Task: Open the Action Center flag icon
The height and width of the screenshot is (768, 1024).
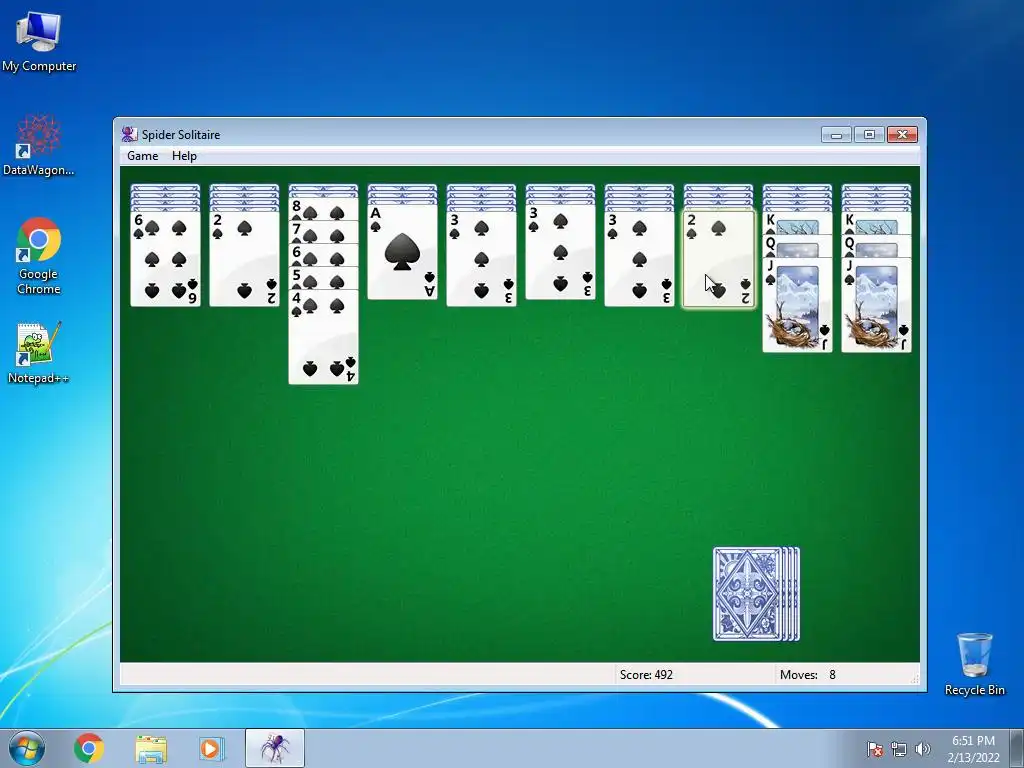Action: pos(874,748)
